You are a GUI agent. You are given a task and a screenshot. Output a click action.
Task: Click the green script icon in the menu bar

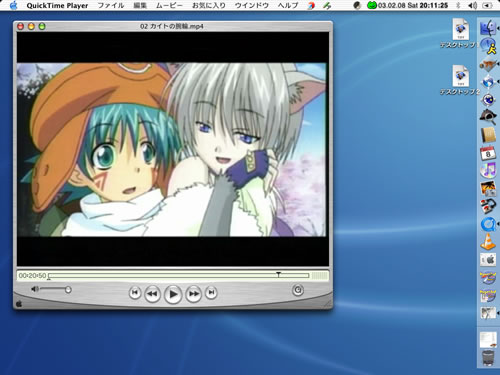[x=327, y=6]
